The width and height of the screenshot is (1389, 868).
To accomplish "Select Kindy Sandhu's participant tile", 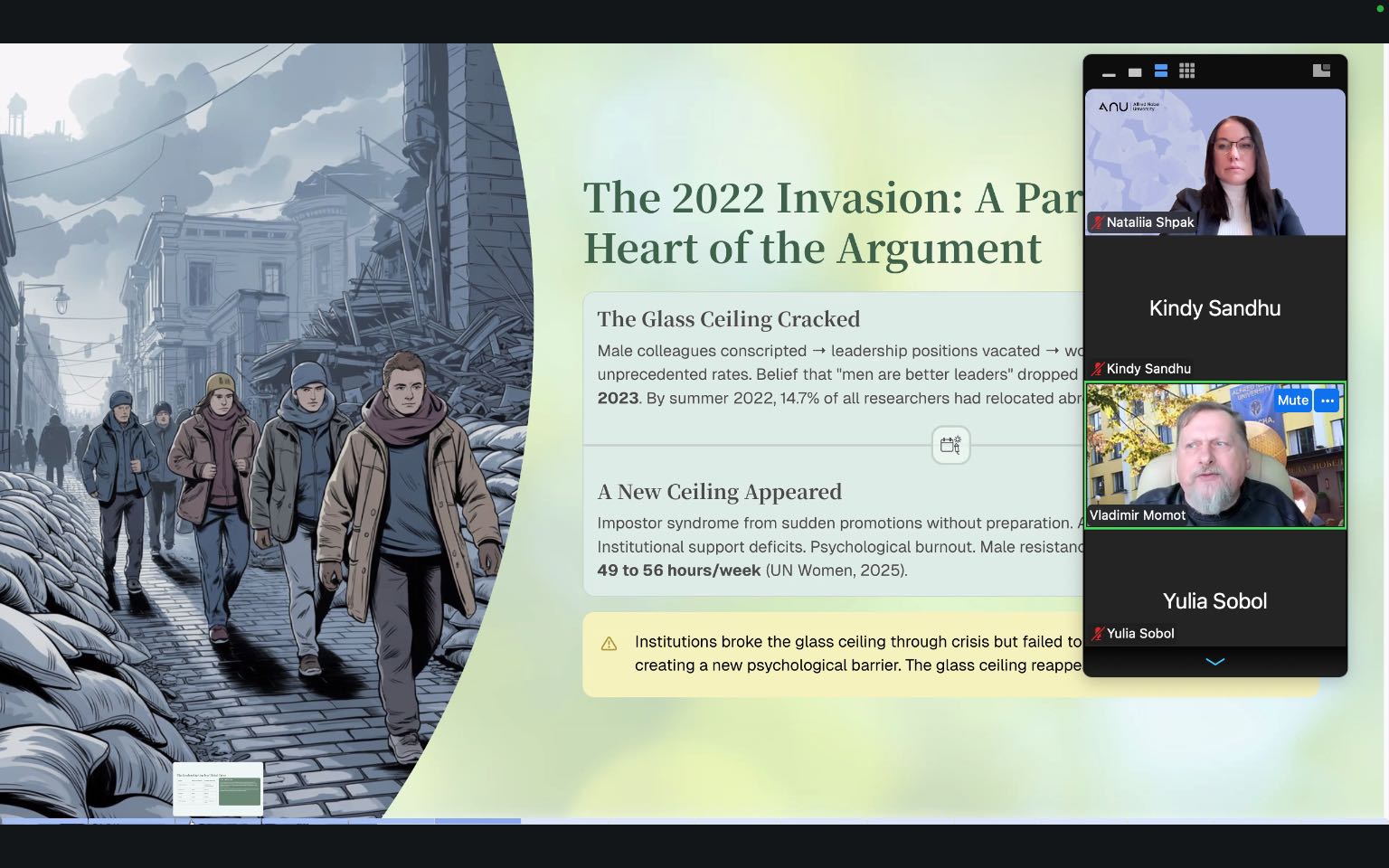I will pyautogui.click(x=1214, y=308).
